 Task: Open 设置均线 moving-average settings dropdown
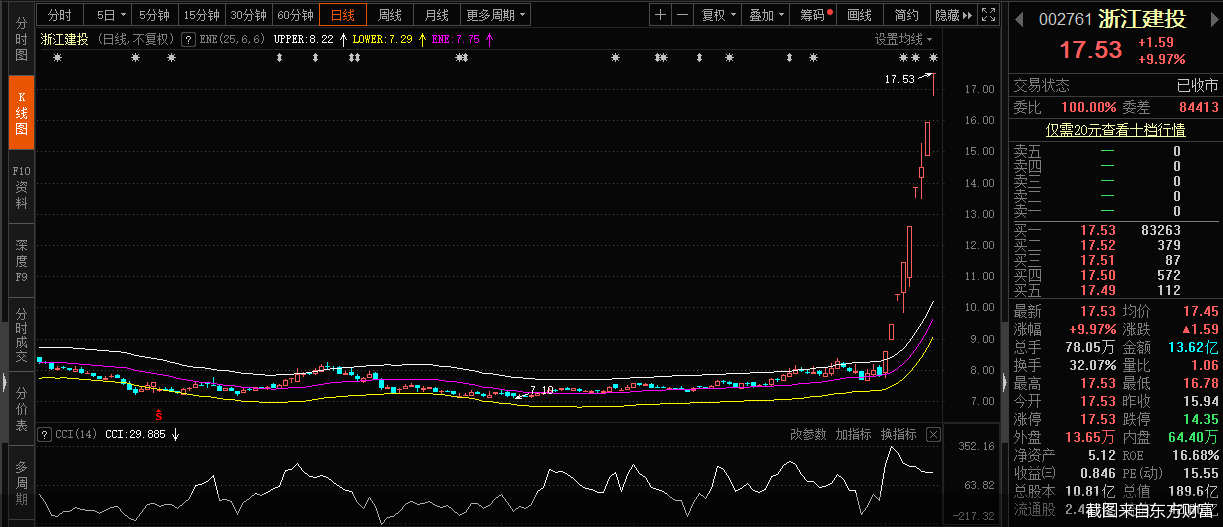tap(904, 39)
